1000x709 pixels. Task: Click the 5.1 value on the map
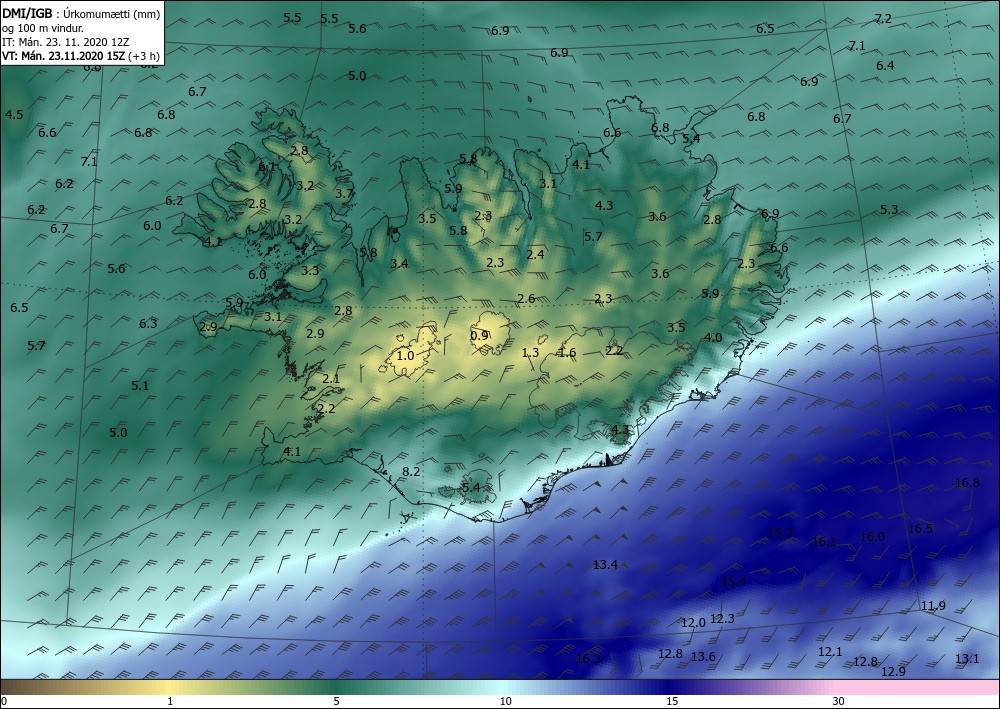[140, 386]
